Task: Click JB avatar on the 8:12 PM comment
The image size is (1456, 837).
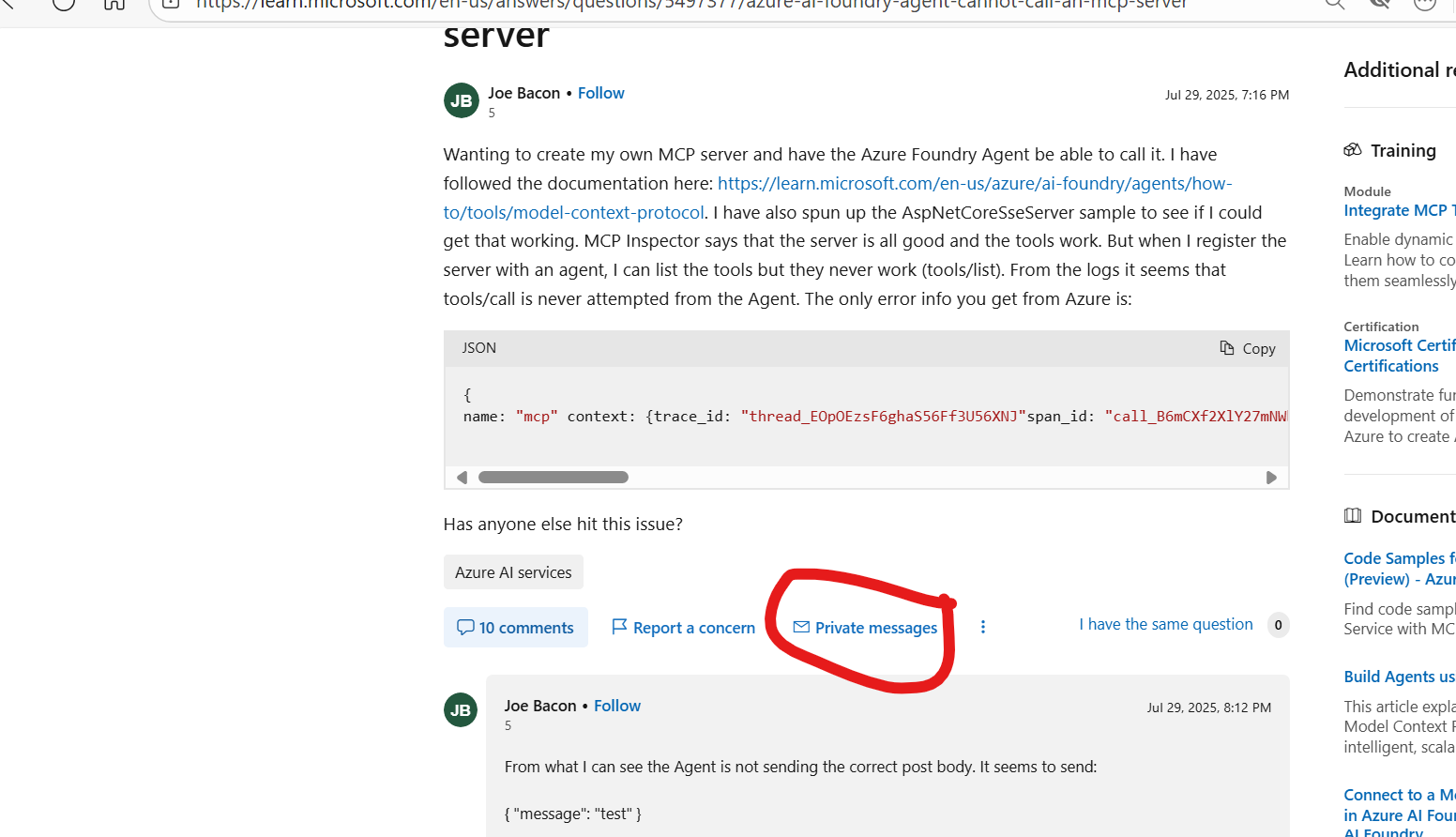Action: [461, 710]
